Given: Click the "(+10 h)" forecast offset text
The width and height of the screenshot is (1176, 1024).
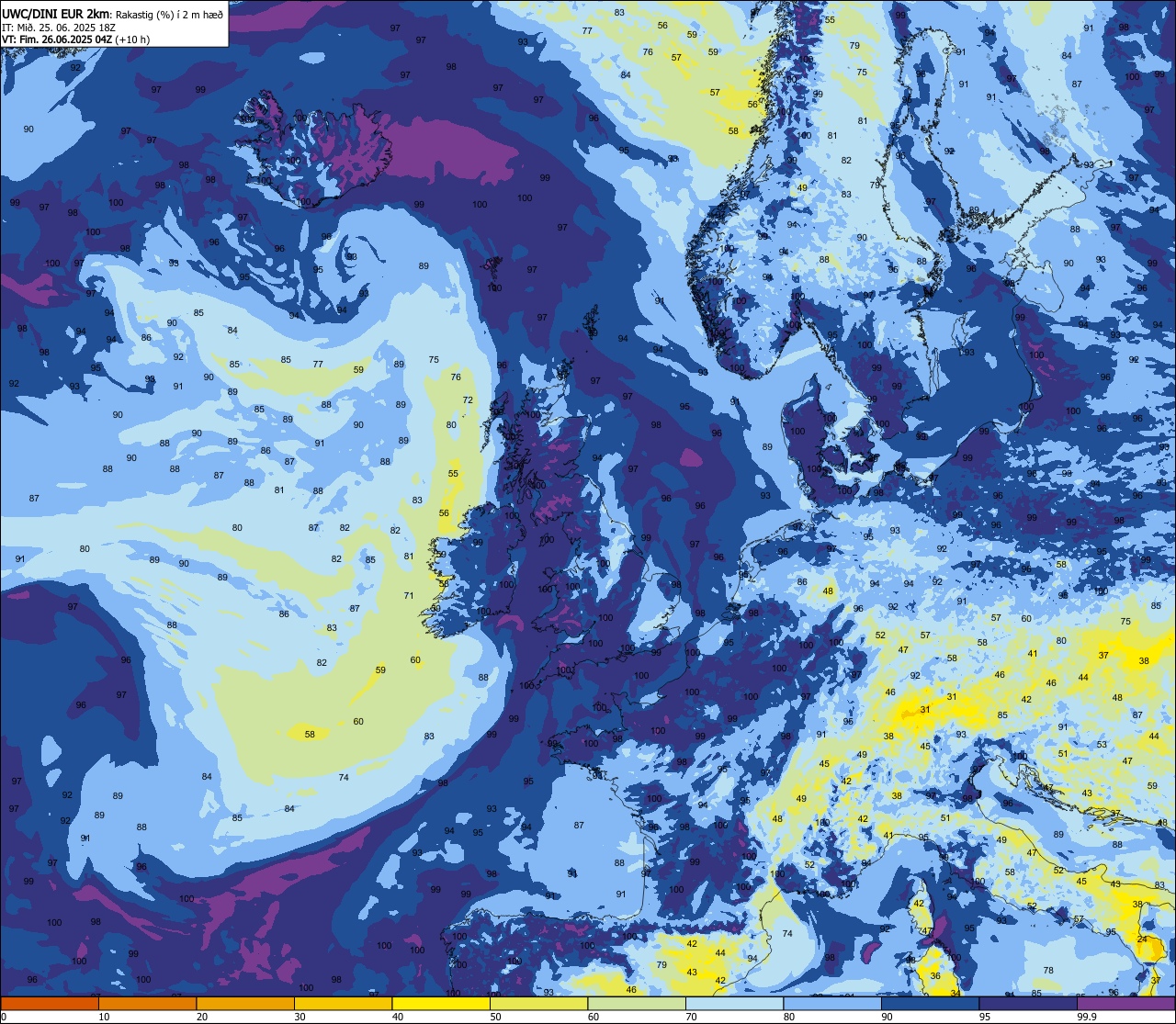Looking at the screenshot, I should [x=132, y=39].
